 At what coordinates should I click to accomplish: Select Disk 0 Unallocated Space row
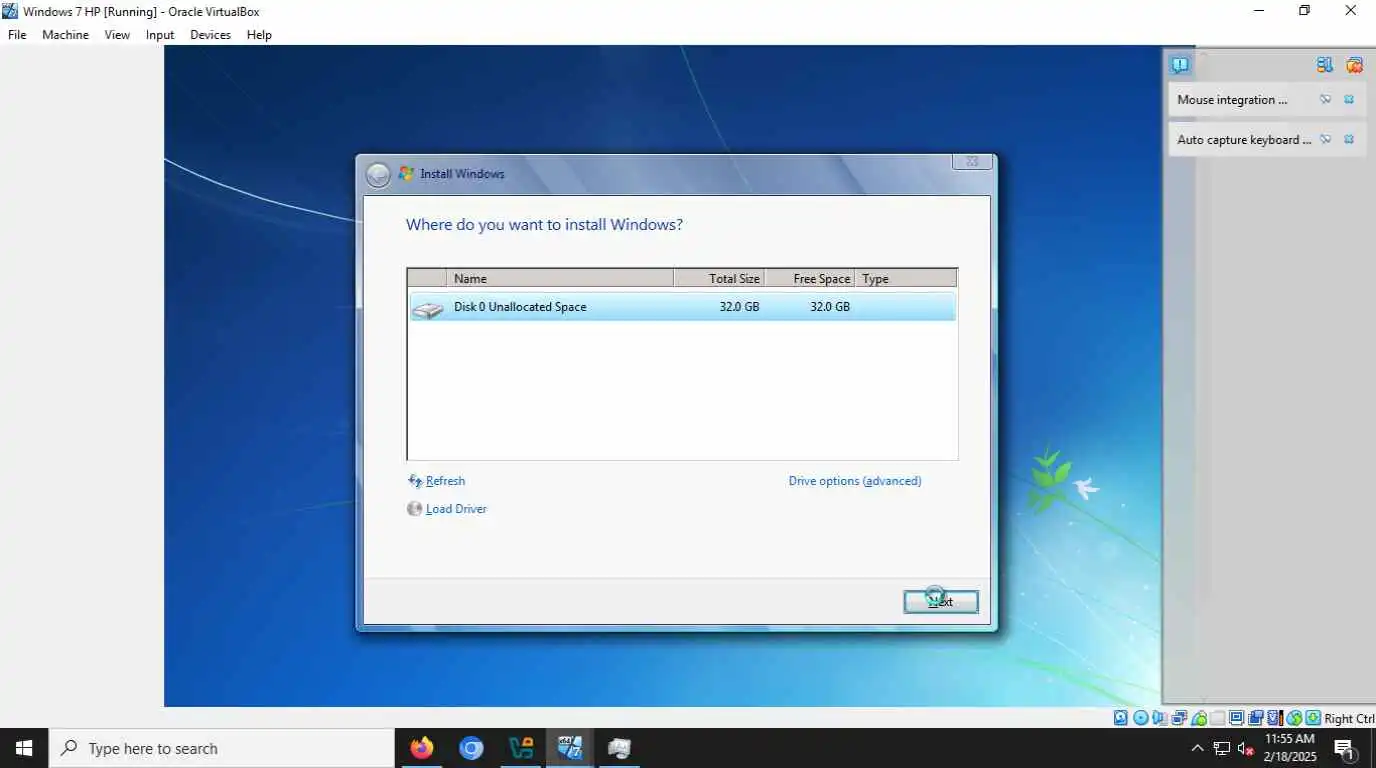682,307
